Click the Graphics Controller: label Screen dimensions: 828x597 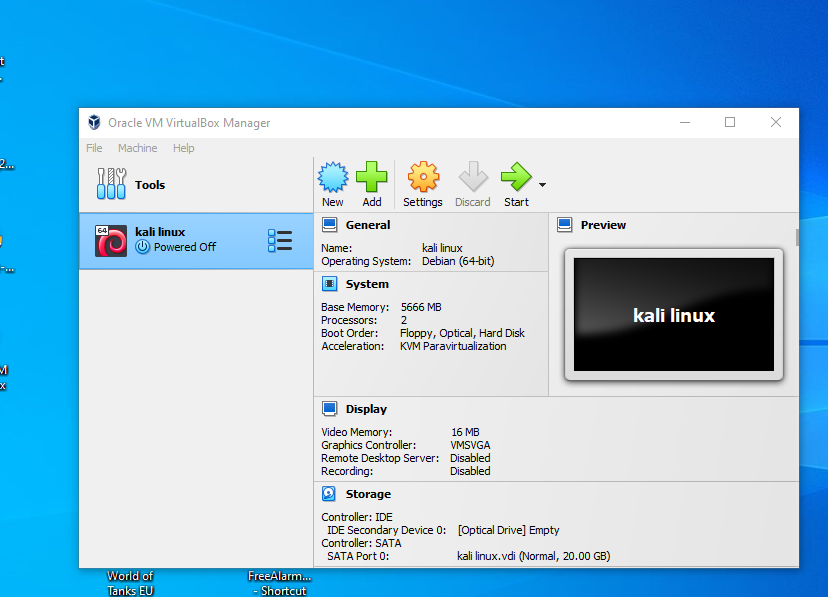[369, 446]
